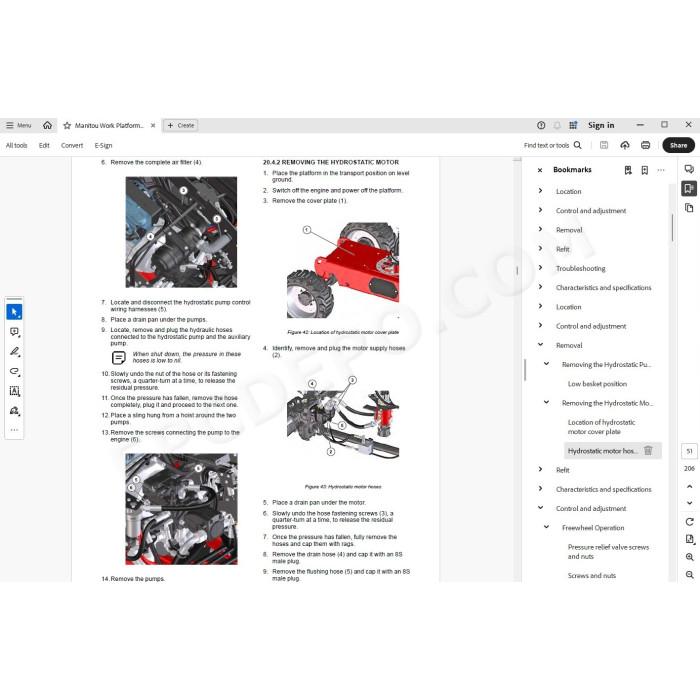Expand the first Removal bookmark
The height and width of the screenshot is (700, 700).
(540, 229)
